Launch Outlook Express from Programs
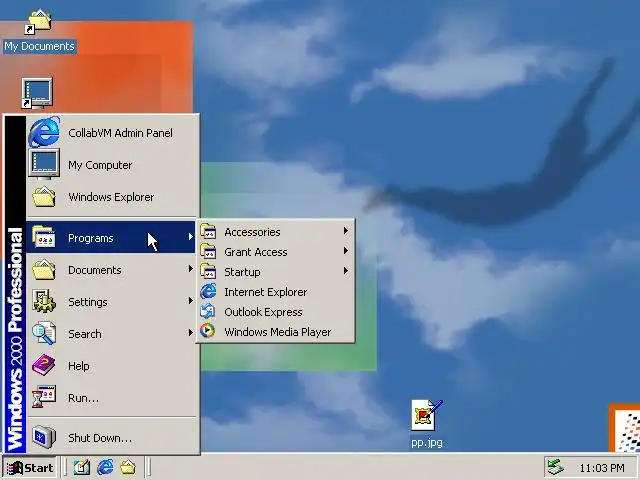 pyautogui.click(x=276, y=312)
